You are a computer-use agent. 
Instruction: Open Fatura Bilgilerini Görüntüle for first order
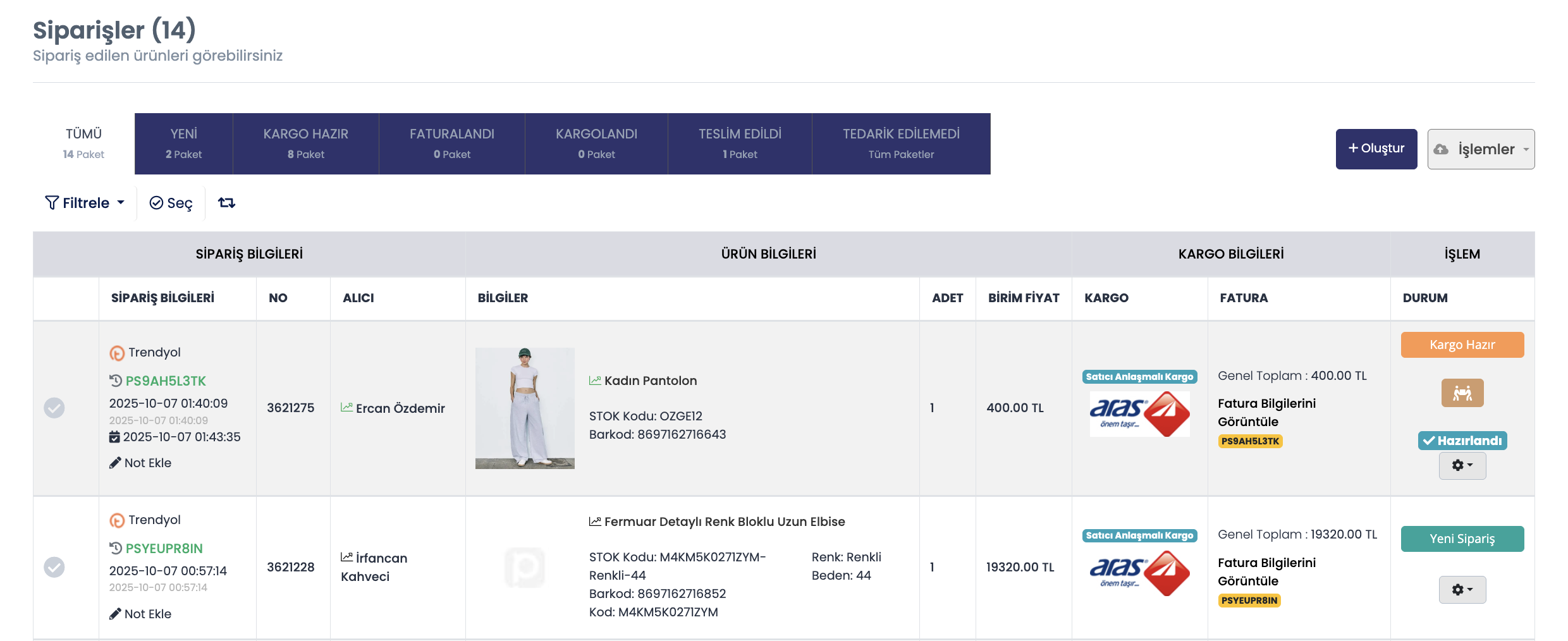click(x=1266, y=412)
